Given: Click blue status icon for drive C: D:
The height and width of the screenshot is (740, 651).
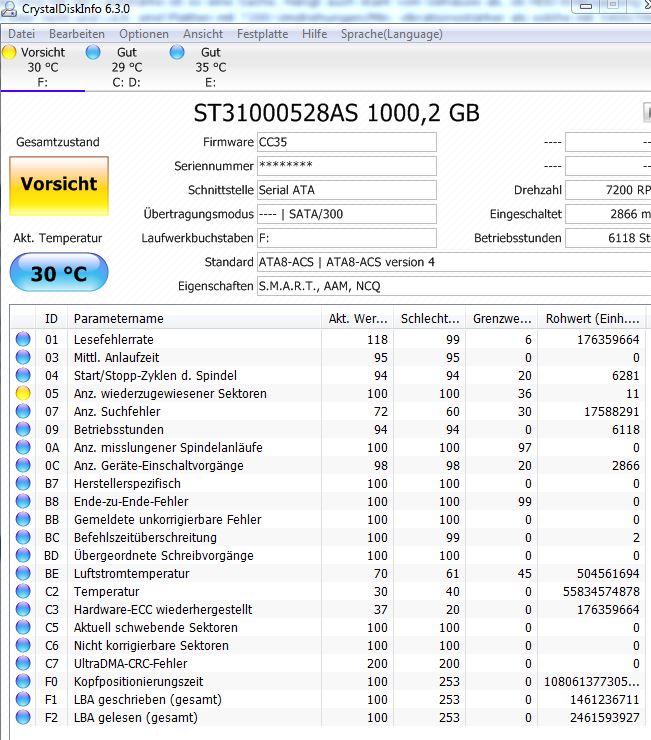Looking at the screenshot, I should (93, 52).
